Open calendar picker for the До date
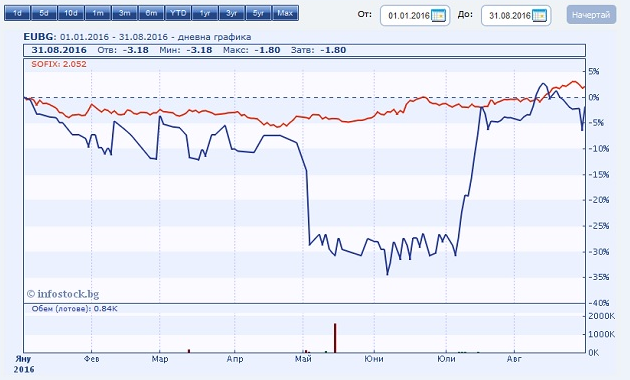This screenshot has height=380, width=630. point(539,16)
